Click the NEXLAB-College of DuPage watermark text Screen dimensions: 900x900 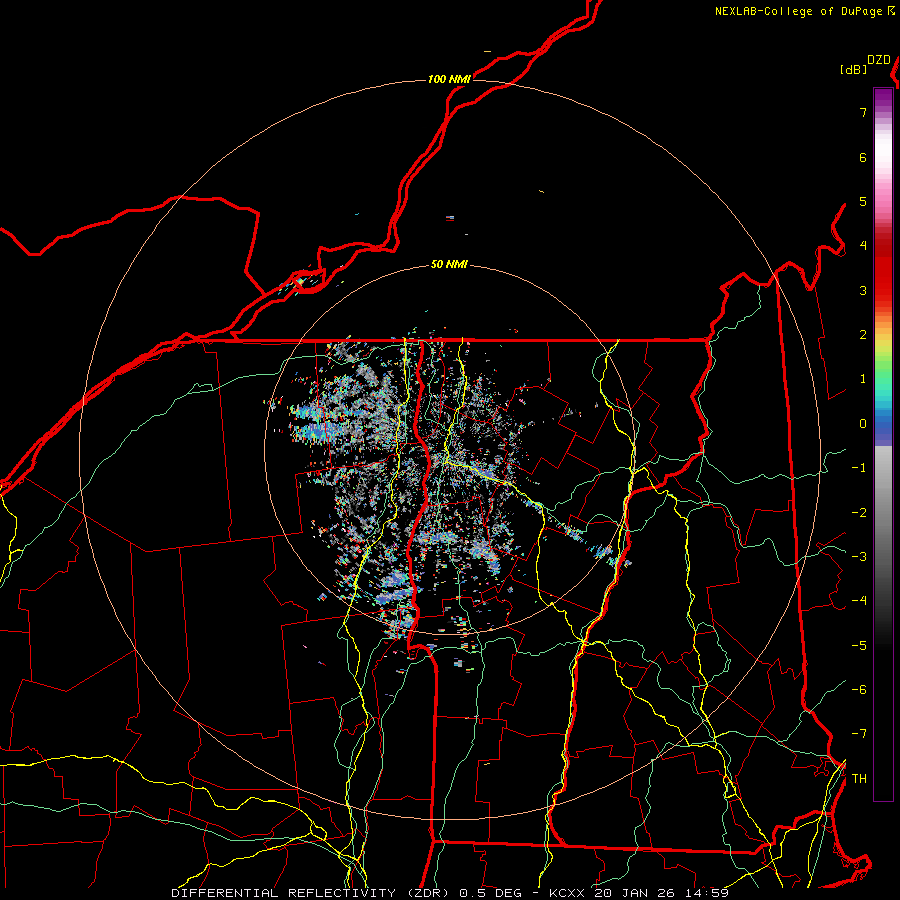point(800,11)
